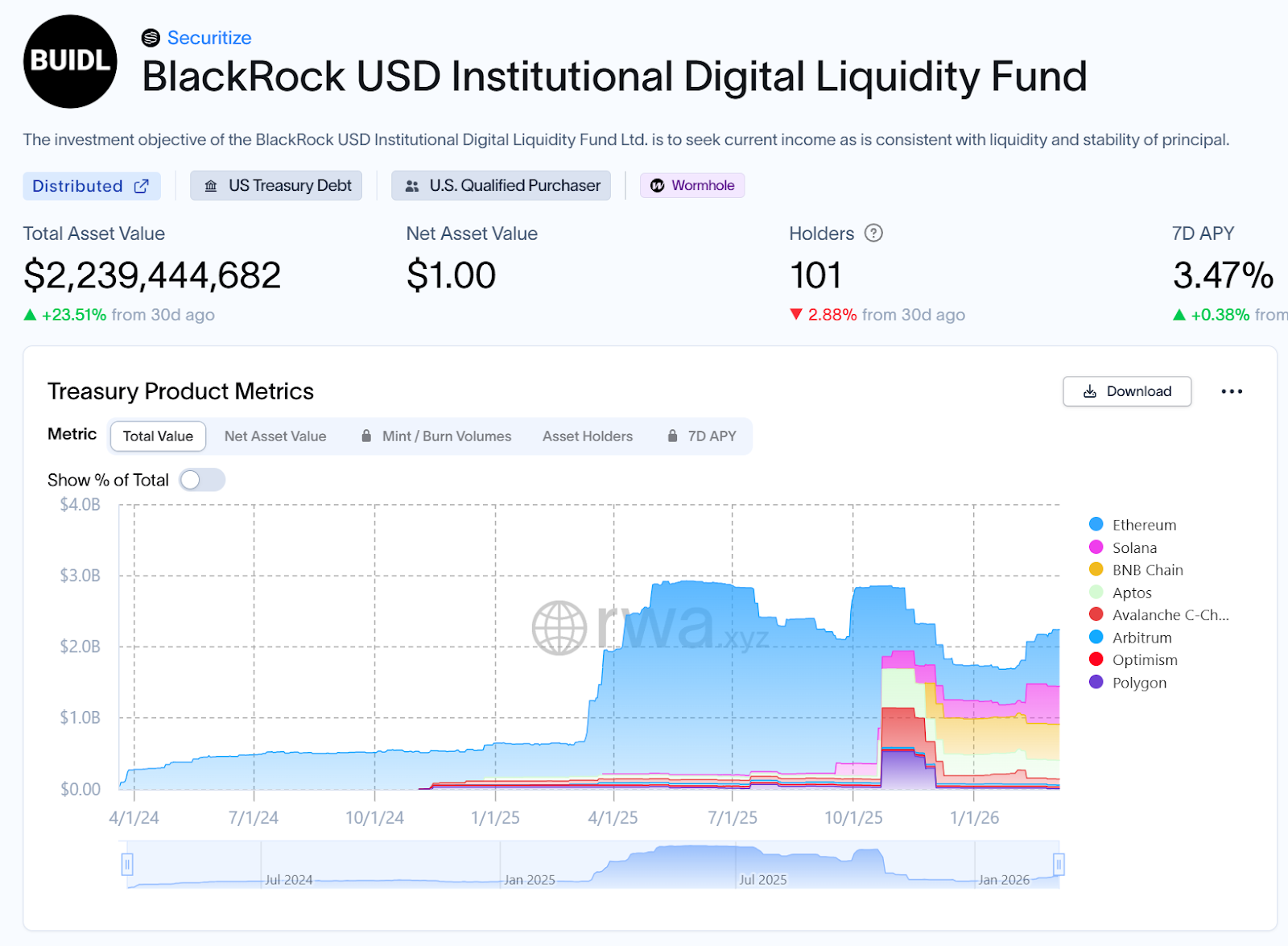Switch to Mint / Burn Volumes tab
This screenshot has width=1288, height=946.
point(436,436)
